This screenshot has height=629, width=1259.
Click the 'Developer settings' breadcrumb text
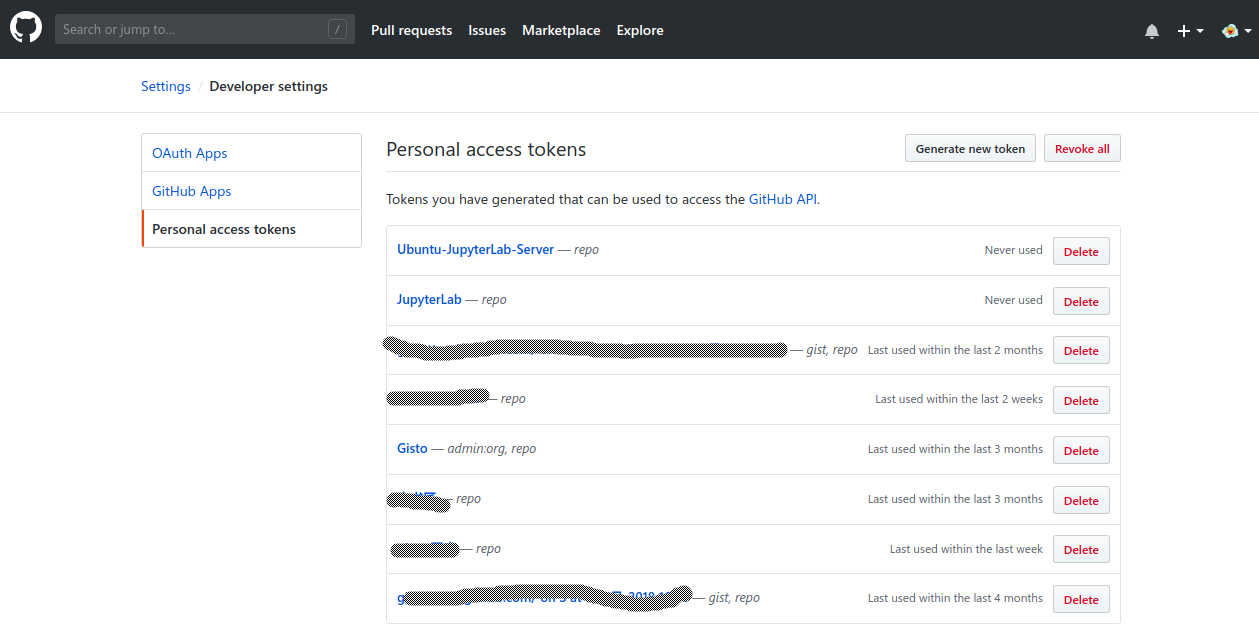coord(269,86)
